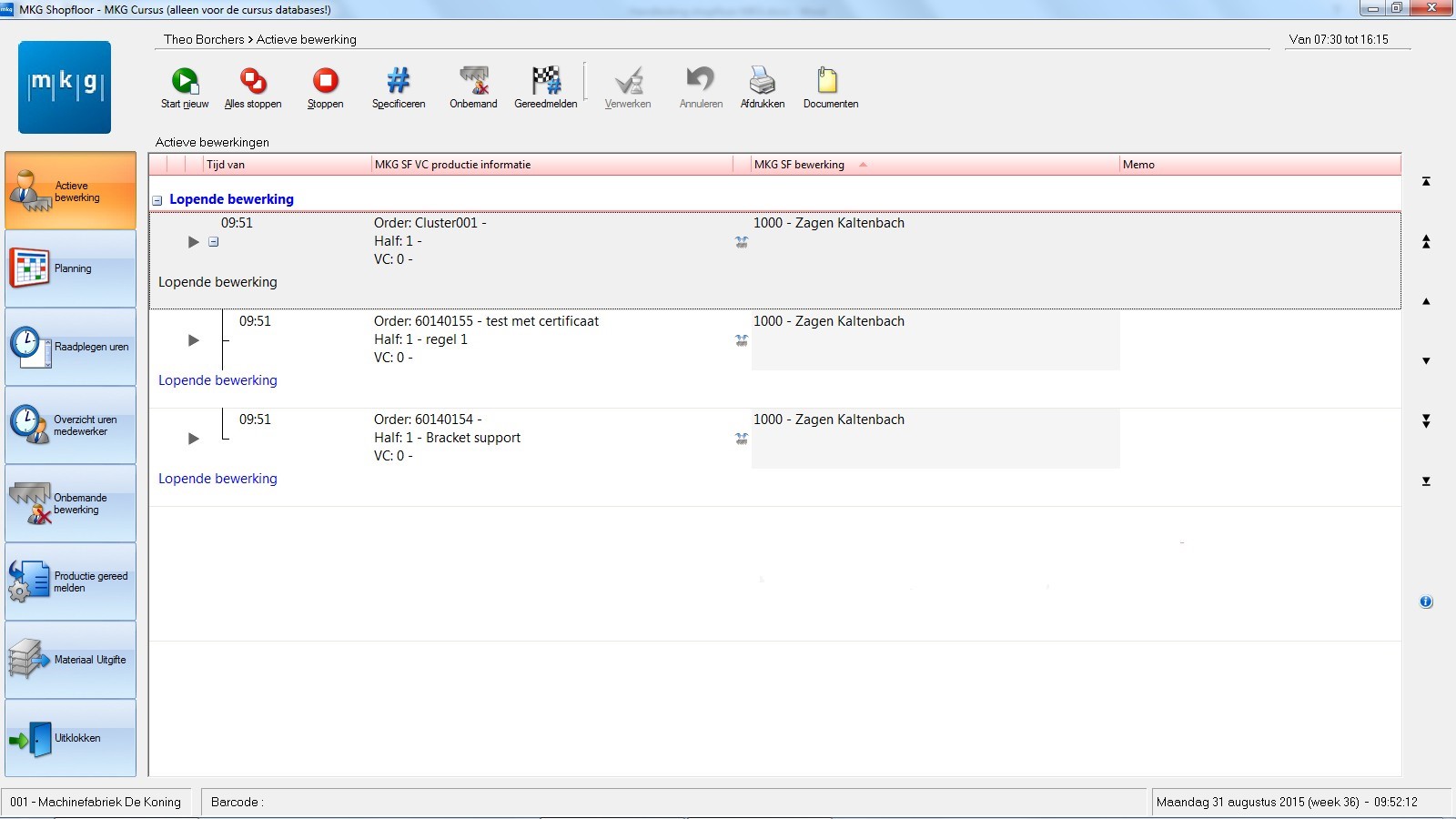
Task: Click play arrow of order 60140154 row
Action: click(x=193, y=439)
